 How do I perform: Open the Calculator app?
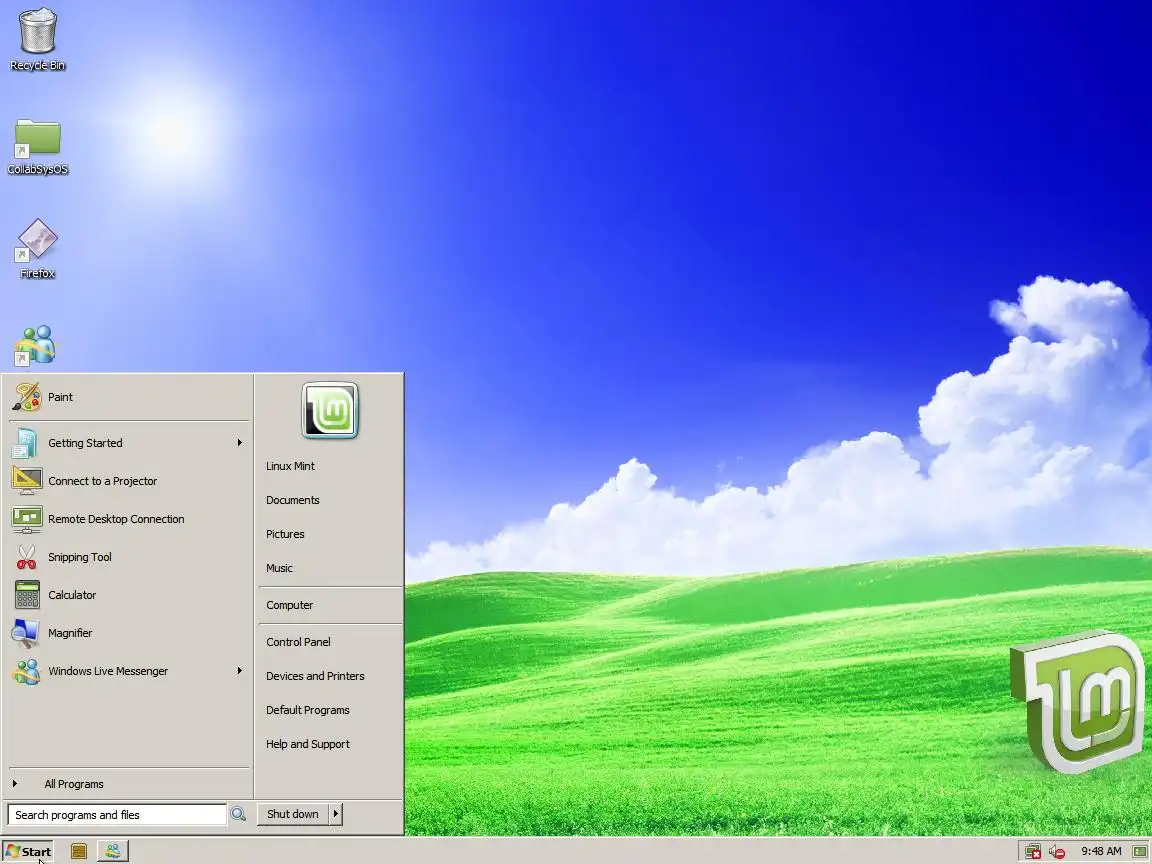(x=130, y=595)
